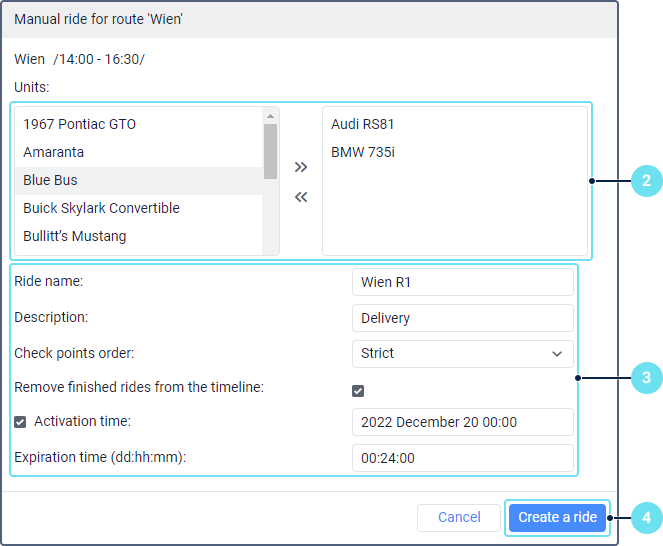Click the Create a ride button

coord(557,517)
